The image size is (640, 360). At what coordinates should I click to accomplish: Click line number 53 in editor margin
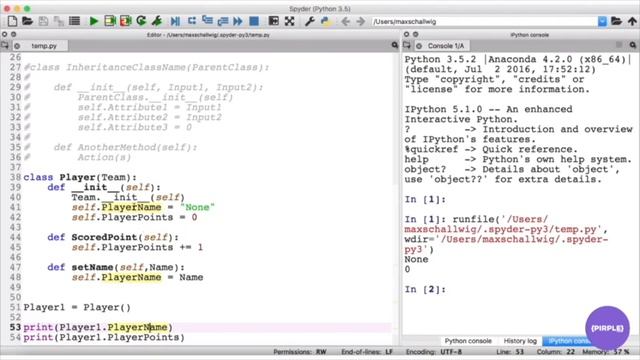15,327
